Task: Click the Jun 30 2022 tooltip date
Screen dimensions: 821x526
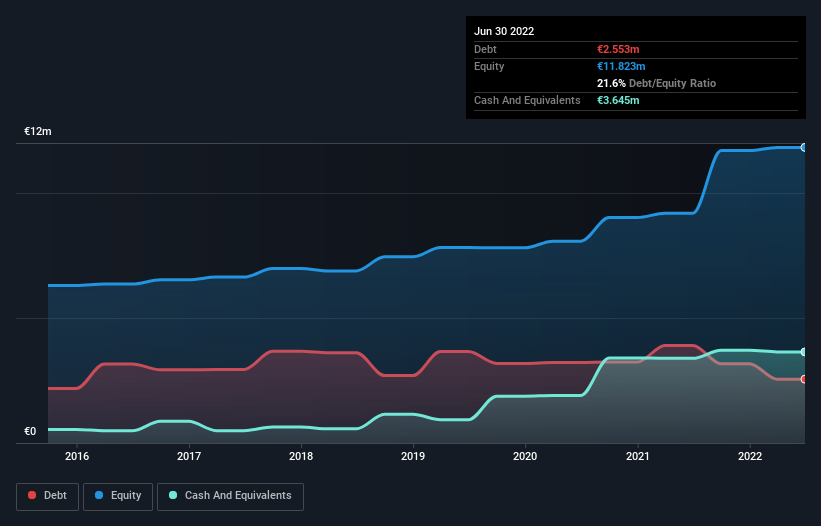Action: [504, 31]
